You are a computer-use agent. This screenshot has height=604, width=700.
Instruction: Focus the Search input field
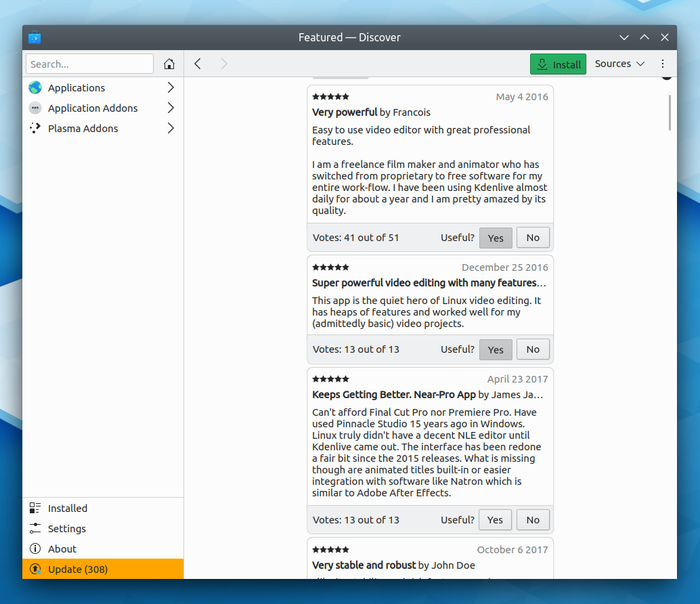click(90, 64)
